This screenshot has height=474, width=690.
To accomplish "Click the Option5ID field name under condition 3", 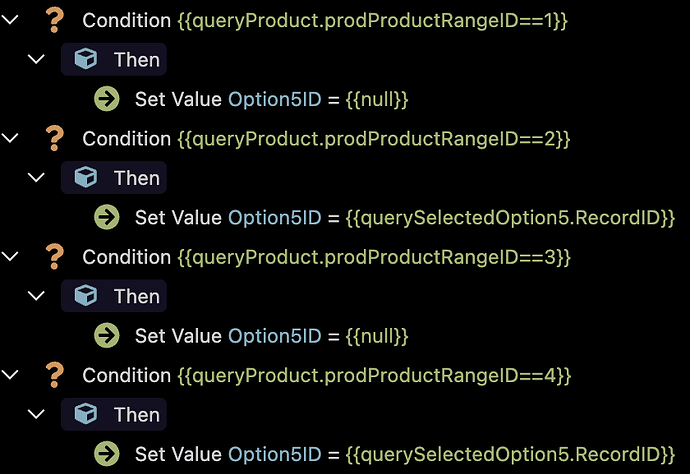I will coord(275,336).
